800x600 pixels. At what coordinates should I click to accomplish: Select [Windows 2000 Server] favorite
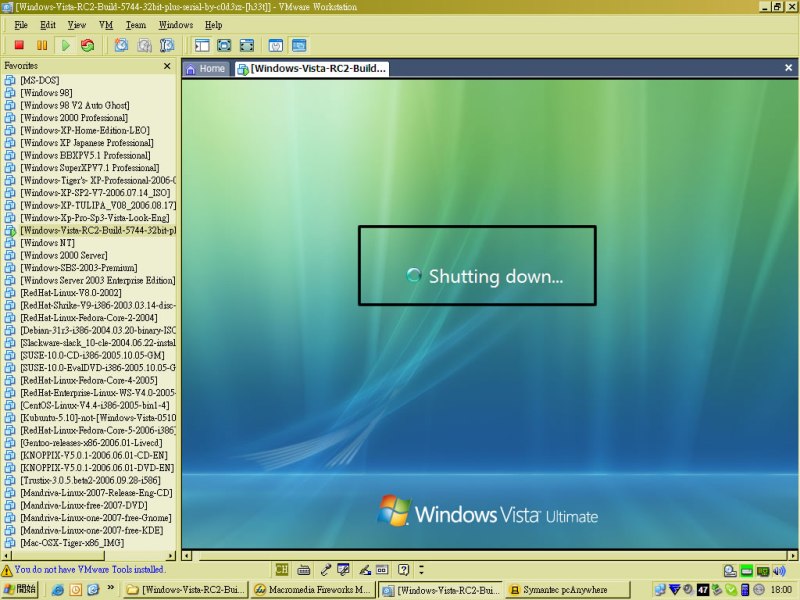[x=64, y=255]
